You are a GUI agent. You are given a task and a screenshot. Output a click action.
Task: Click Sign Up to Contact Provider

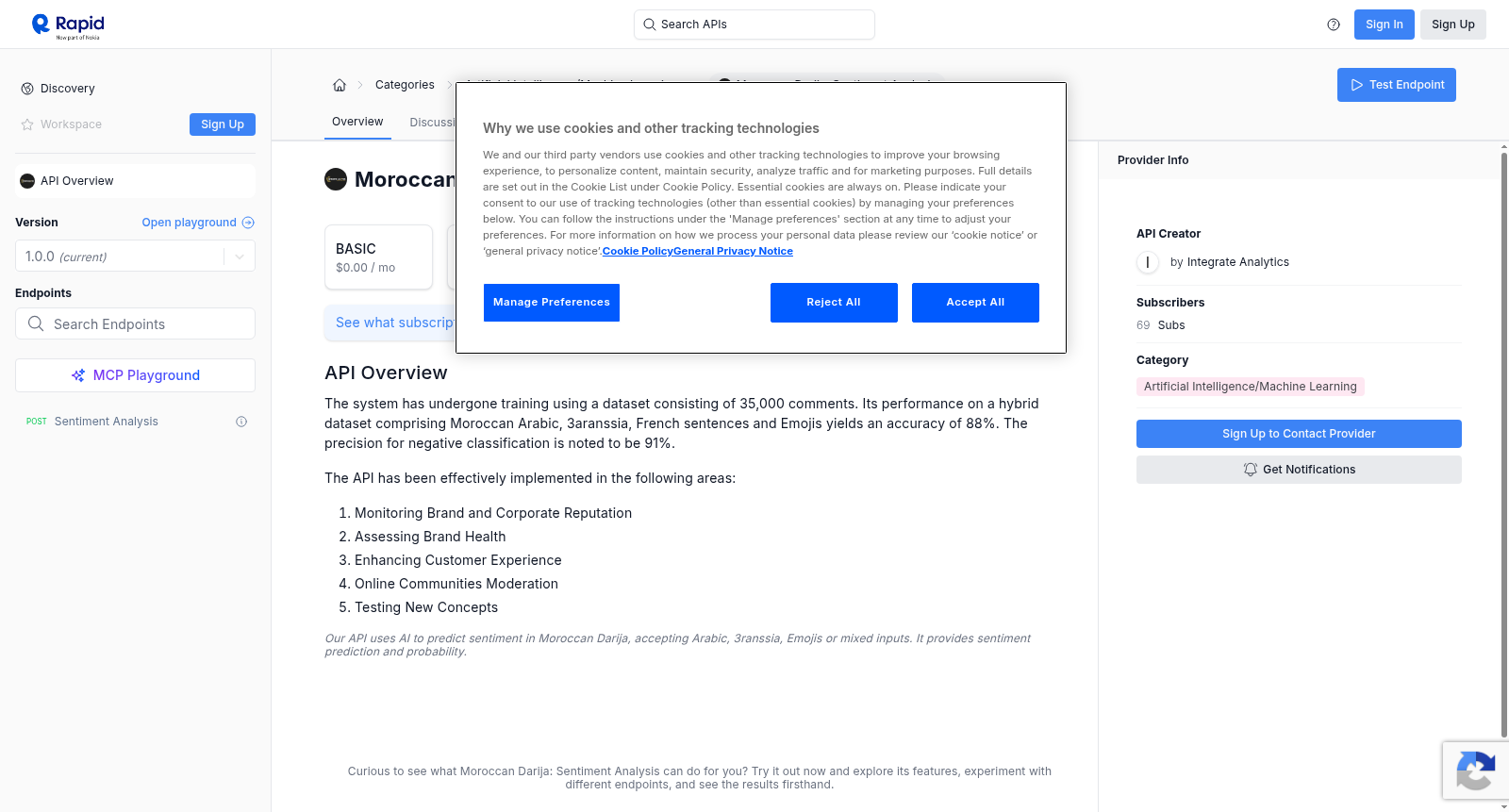(x=1299, y=434)
